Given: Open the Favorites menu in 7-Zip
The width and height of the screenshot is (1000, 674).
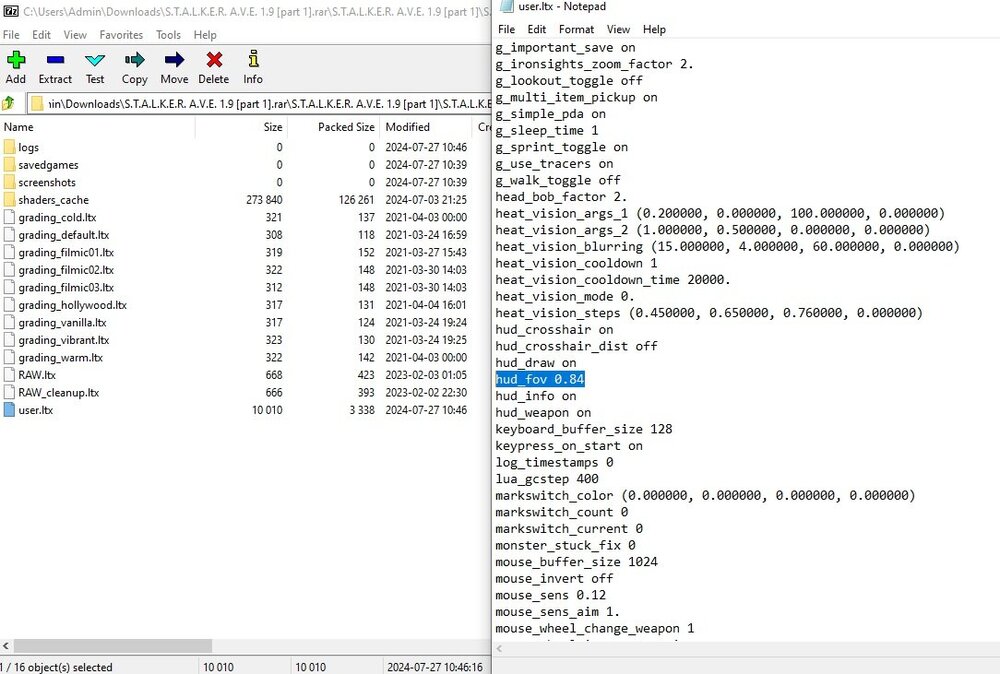Looking at the screenshot, I should (x=121, y=35).
